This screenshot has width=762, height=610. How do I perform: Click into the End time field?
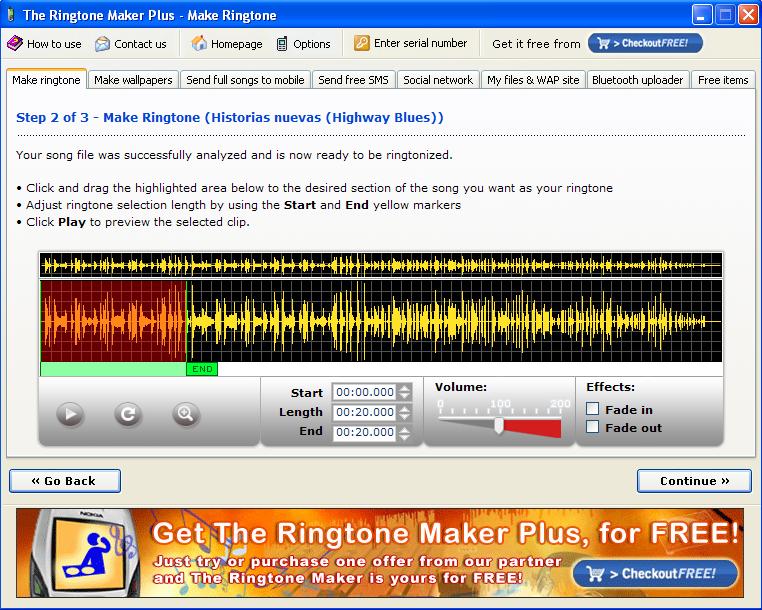point(364,432)
